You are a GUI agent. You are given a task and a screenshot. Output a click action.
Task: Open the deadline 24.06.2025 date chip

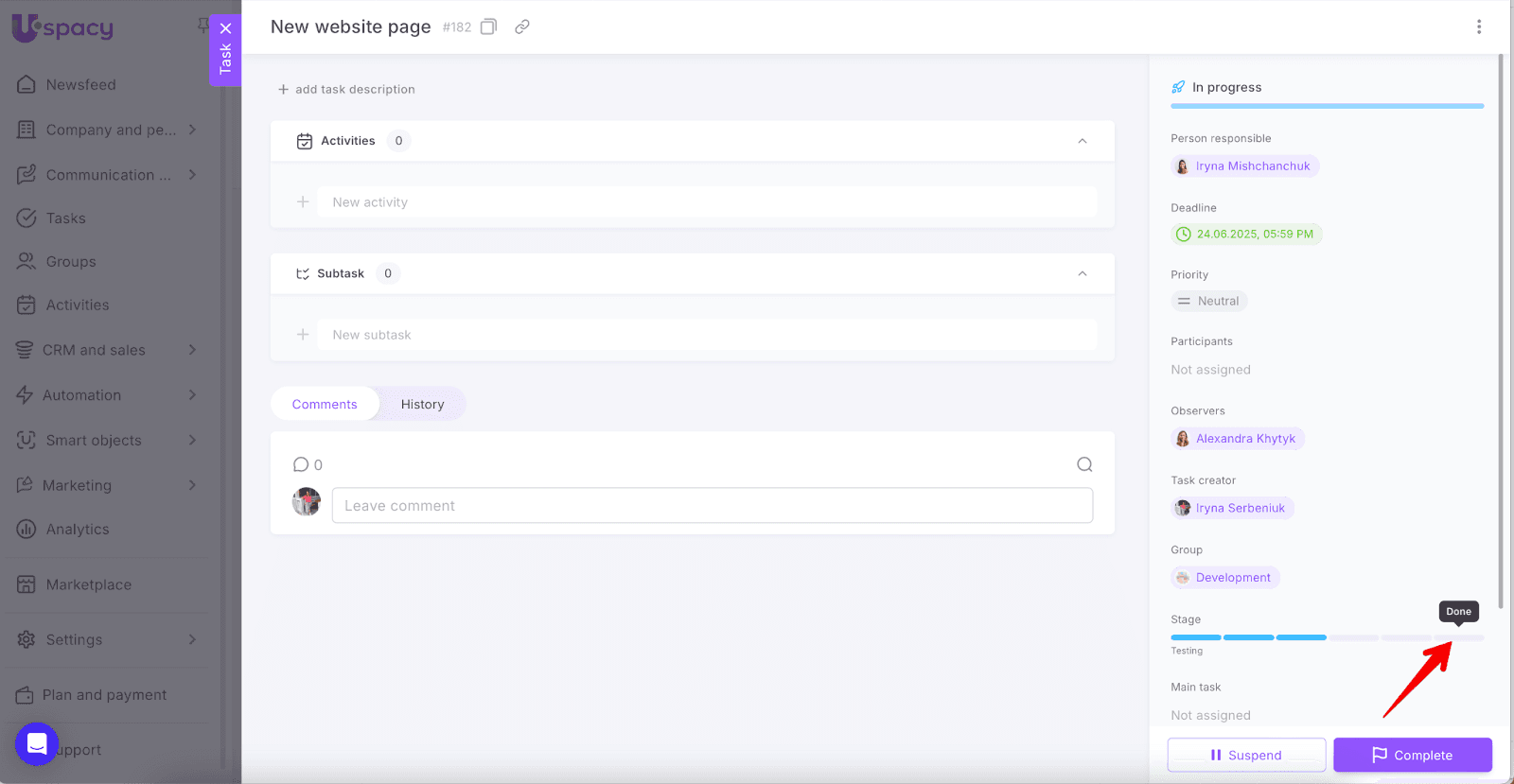1245,235
